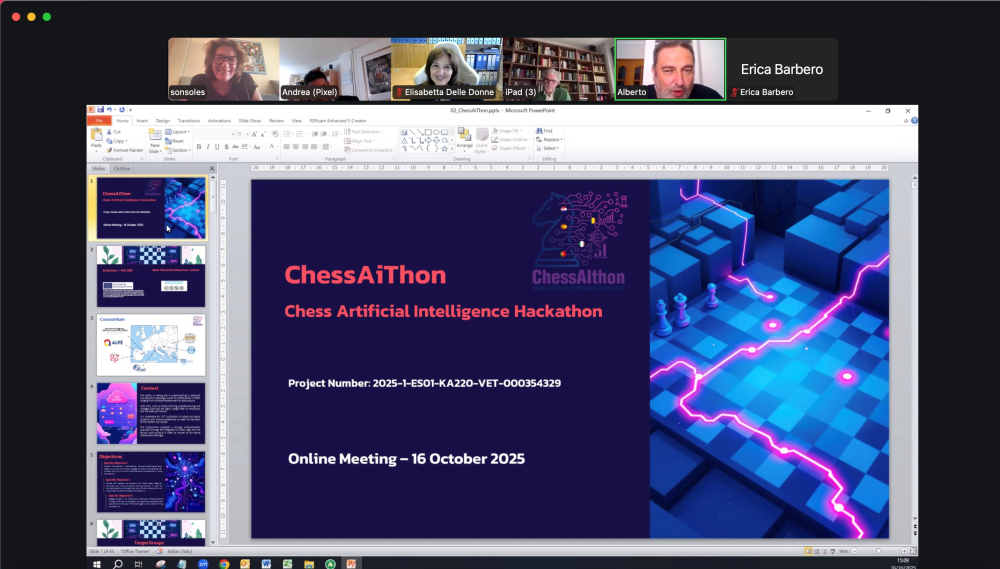
Task: Switch to the Outline pane tab
Action: click(x=122, y=168)
